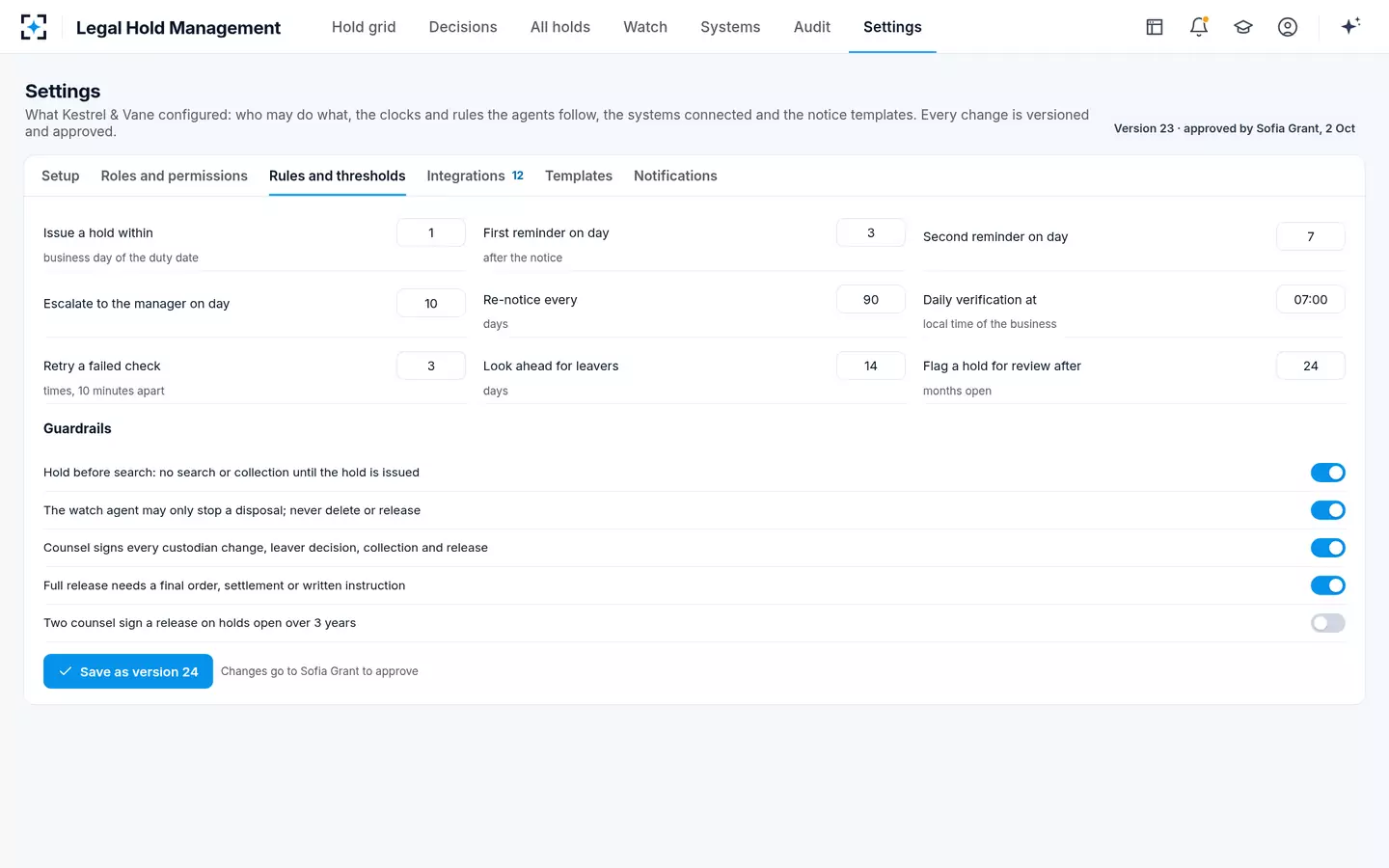The height and width of the screenshot is (868, 1389).
Task: Turn off Hold before search guardrail
Action: coord(1327,473)
